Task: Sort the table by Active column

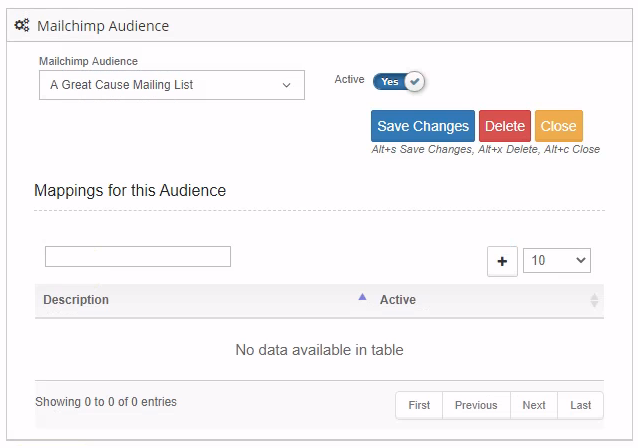Action: tap(488, 300)
